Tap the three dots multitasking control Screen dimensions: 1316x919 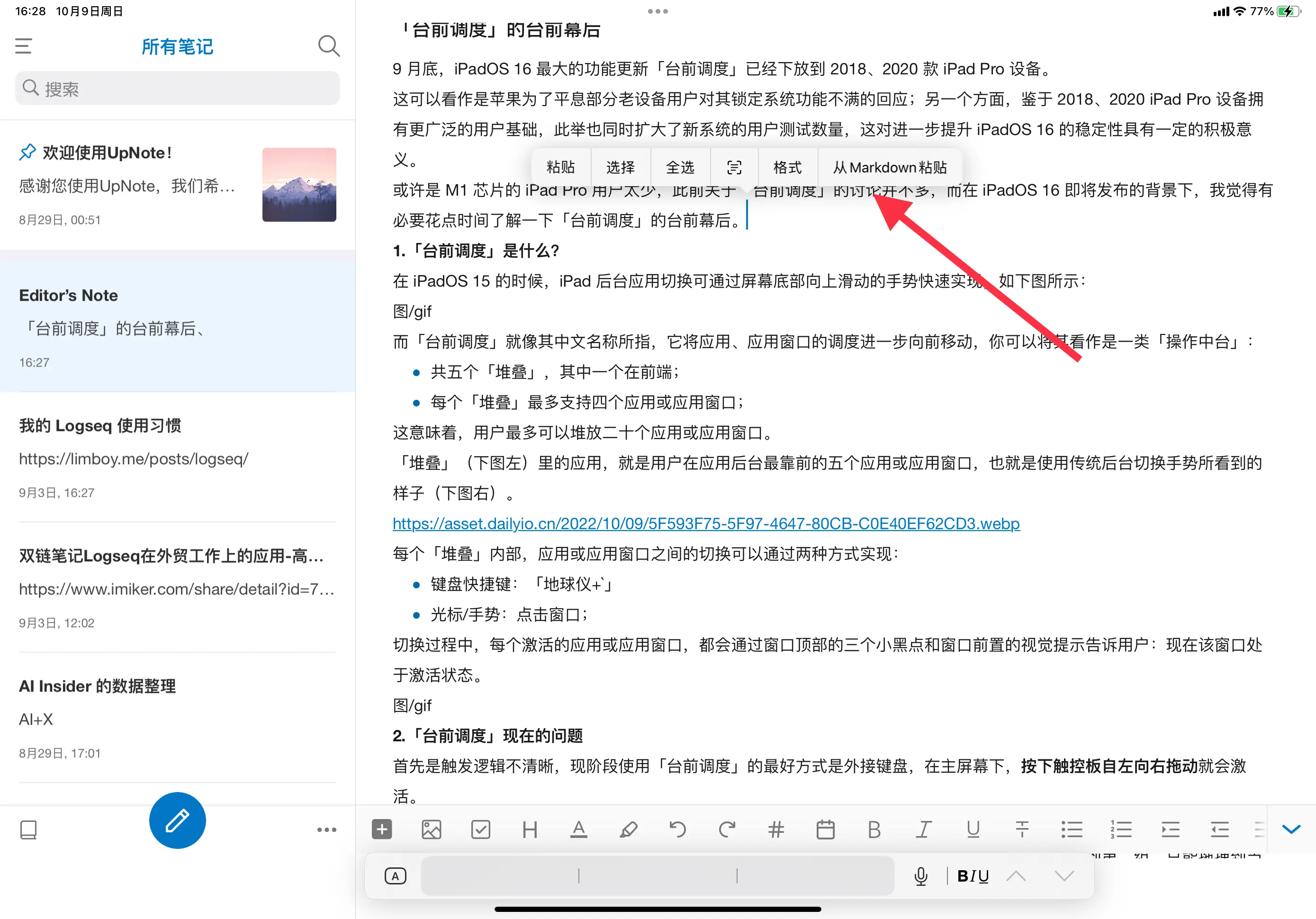pos(658,11)
